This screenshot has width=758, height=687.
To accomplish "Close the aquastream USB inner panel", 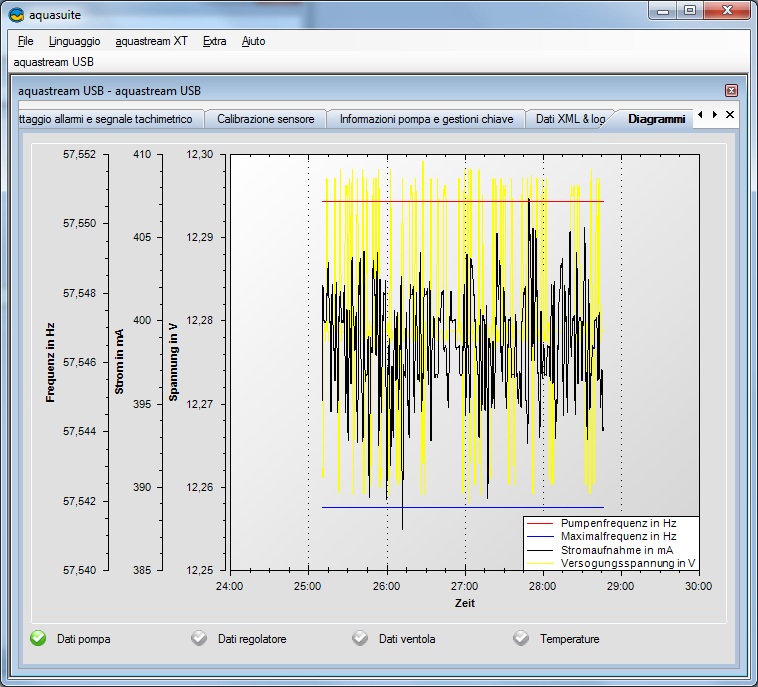I will (731, 91).
